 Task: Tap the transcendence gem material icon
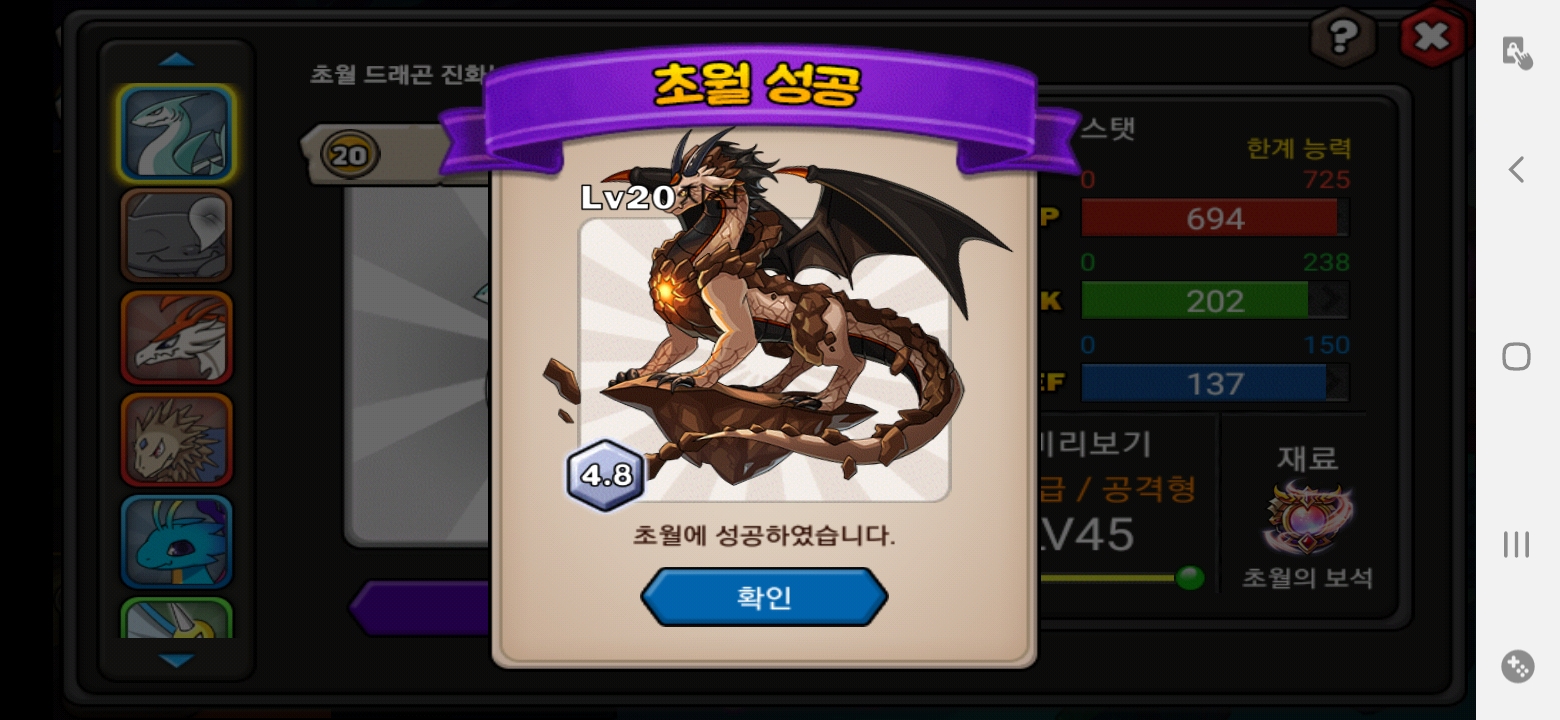coord(1307,519)
